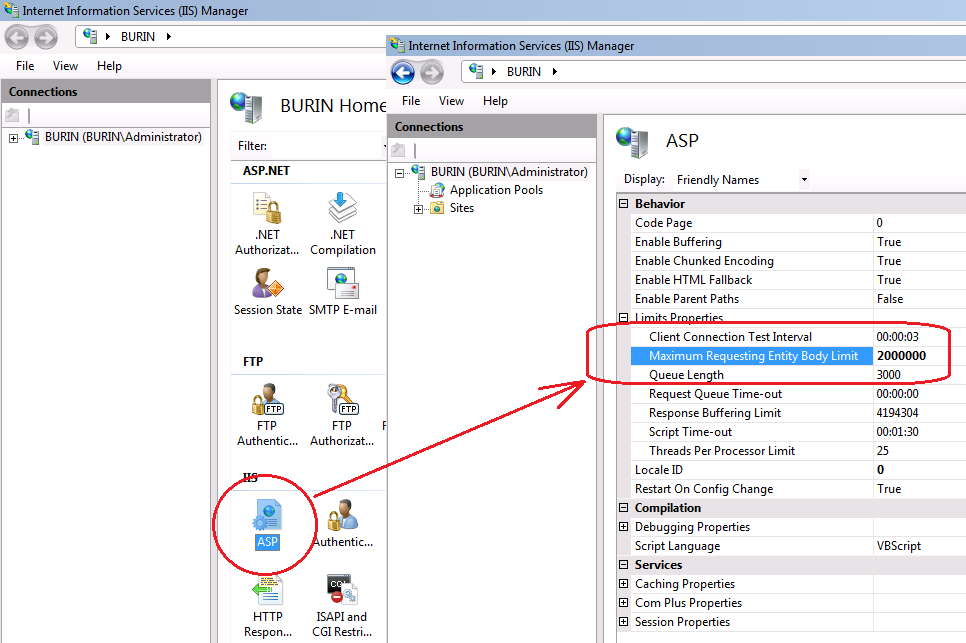966x643 pixels.
Task: Select Client Connection Test Interval row
Action: pos(798,337)
